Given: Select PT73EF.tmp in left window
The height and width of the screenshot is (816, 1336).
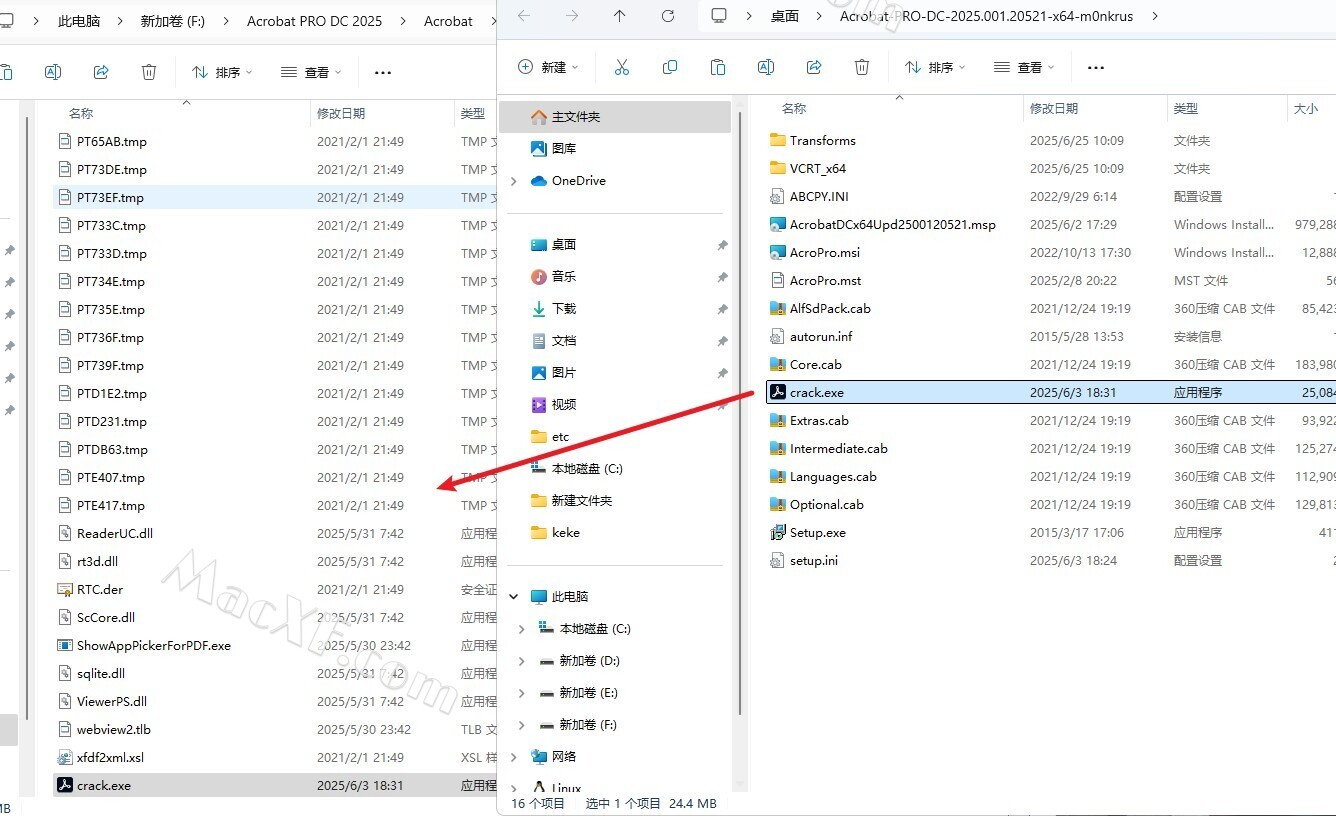Looking at the screenshot, I should click(274, 198).
